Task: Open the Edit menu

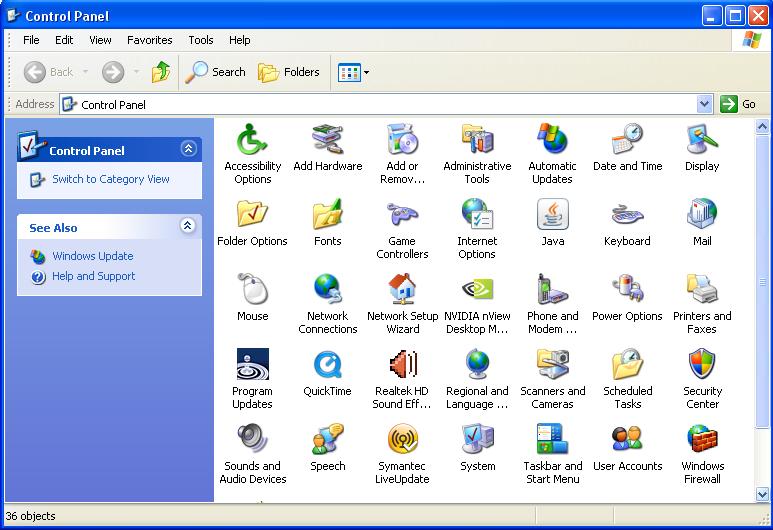Action: click(64, 40)
